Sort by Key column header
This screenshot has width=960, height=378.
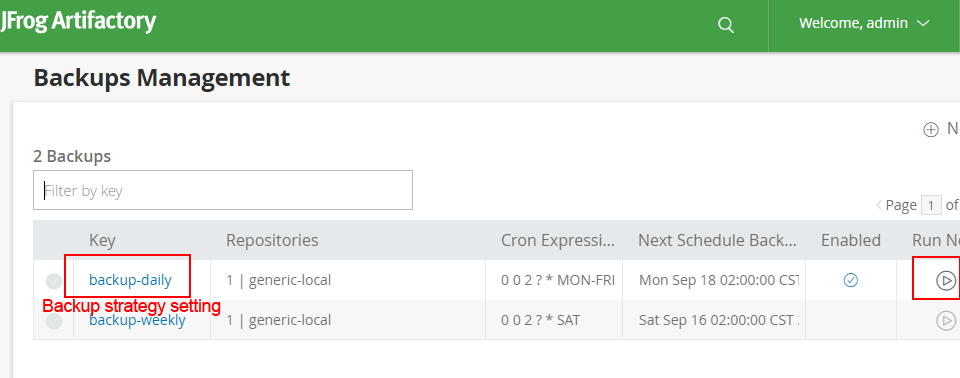coord(102,240)
